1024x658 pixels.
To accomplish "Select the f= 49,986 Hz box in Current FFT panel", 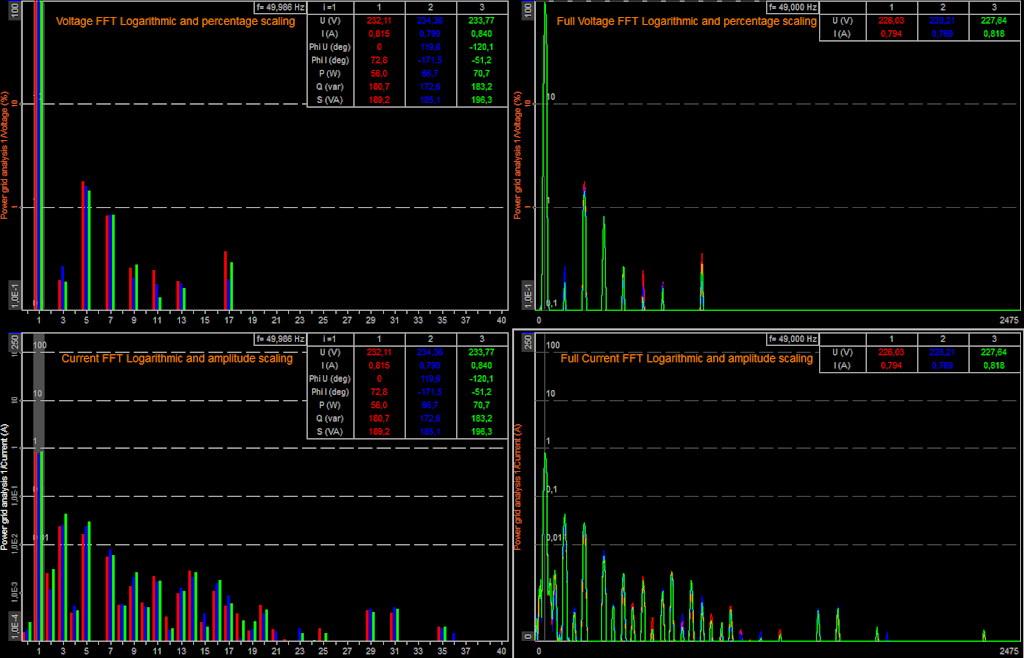I will [280, 339].
